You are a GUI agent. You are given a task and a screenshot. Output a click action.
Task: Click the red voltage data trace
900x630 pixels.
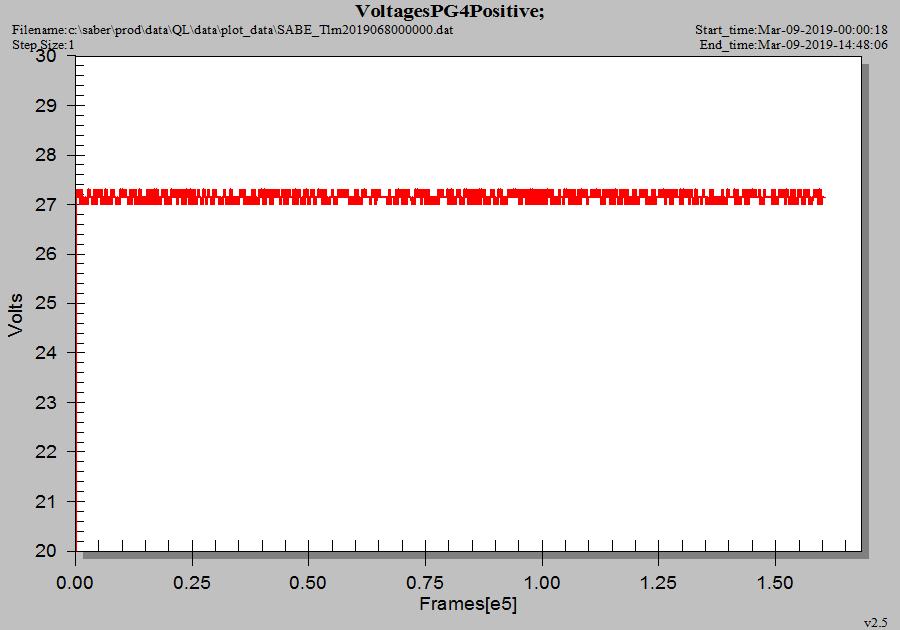click(451, 197)
